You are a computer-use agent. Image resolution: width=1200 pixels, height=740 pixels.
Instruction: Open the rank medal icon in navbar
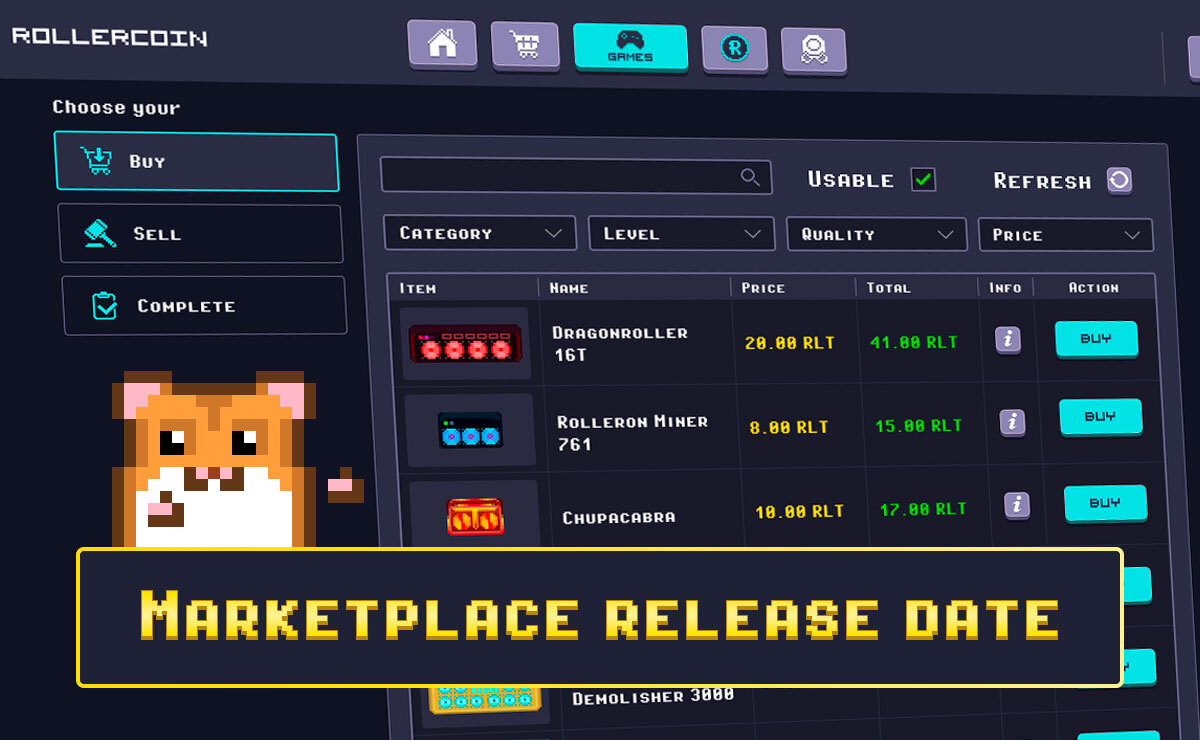point(812,50)
